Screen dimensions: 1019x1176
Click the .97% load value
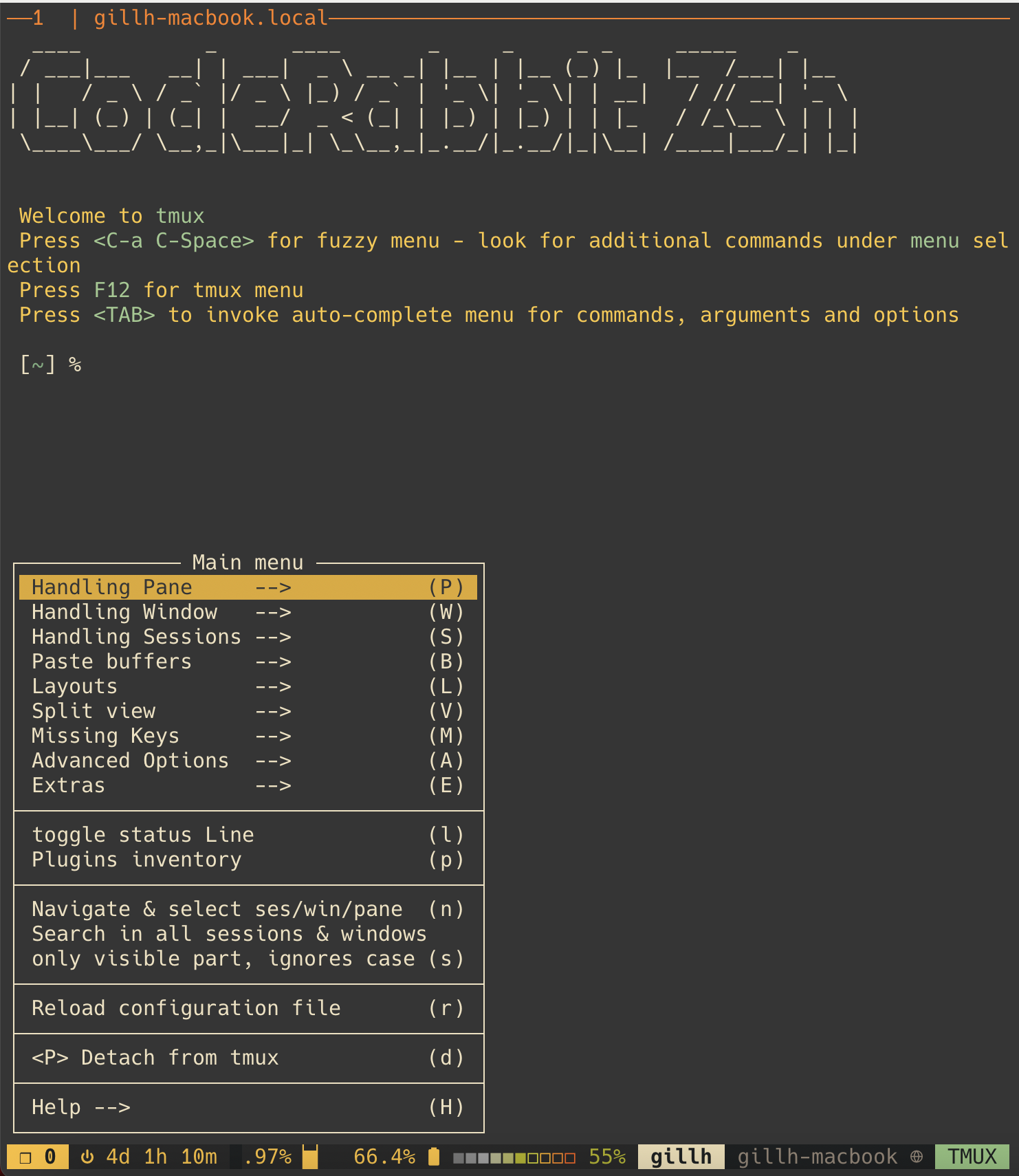pos(268,1157)
